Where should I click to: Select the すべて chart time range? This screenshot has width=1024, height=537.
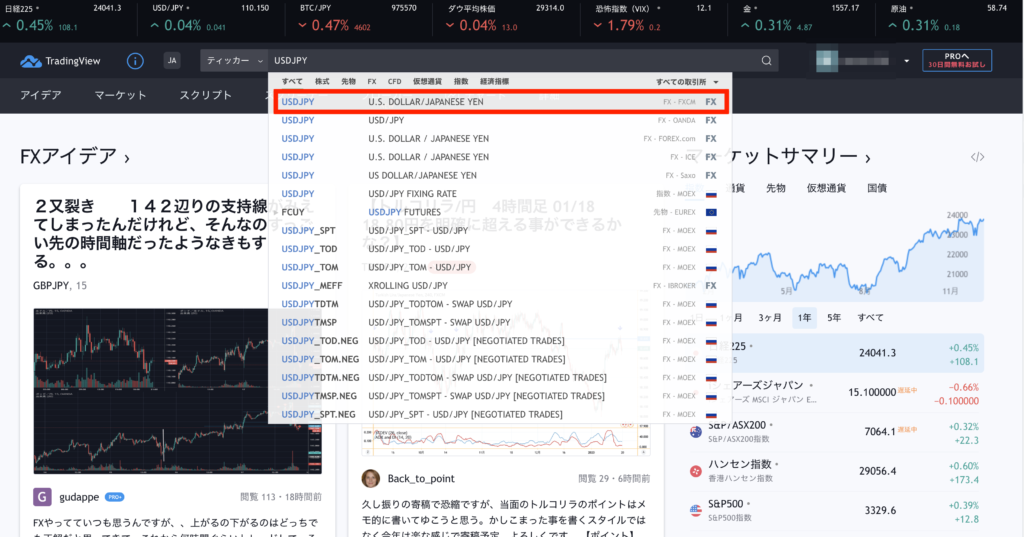870,317
